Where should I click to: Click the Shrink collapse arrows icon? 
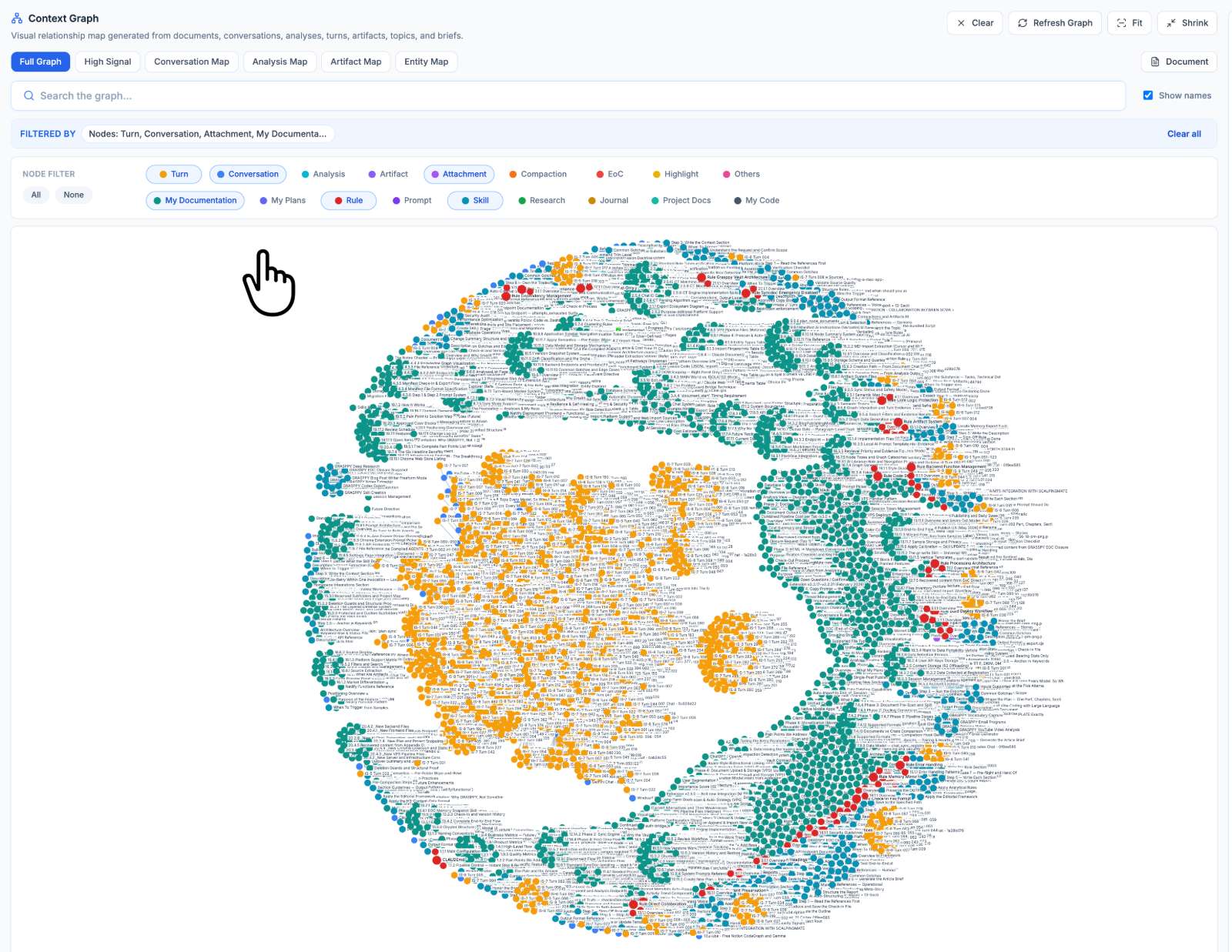(x=1171, y=23)
